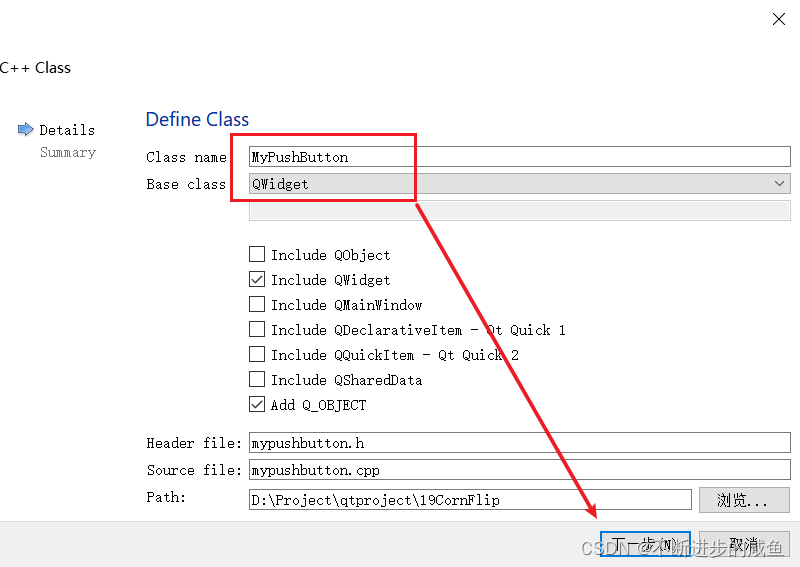Click the Source file field mypushbutton.cpp
The image size is (800, 567).
[x=519, y=470]
